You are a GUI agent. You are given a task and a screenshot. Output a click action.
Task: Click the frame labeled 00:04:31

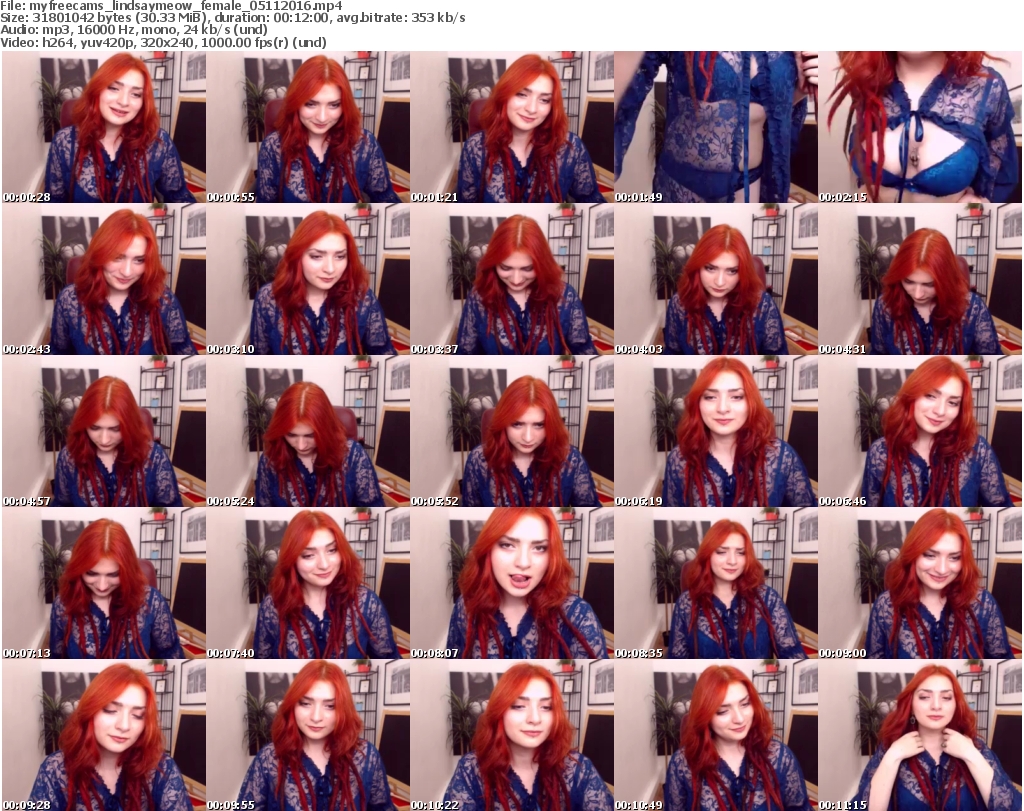(920, 279)
